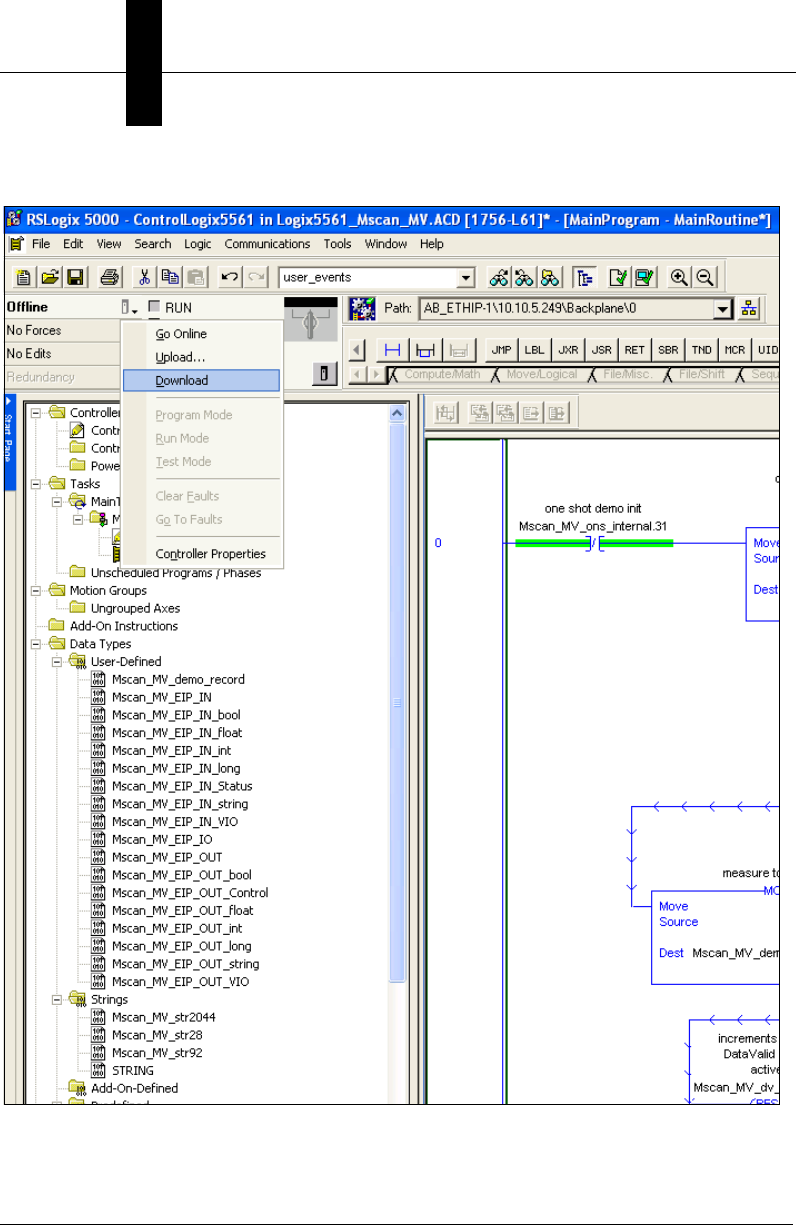Click the Zoom Out magnifier icon
The image size is (796, 1225).
pos(705,278)
